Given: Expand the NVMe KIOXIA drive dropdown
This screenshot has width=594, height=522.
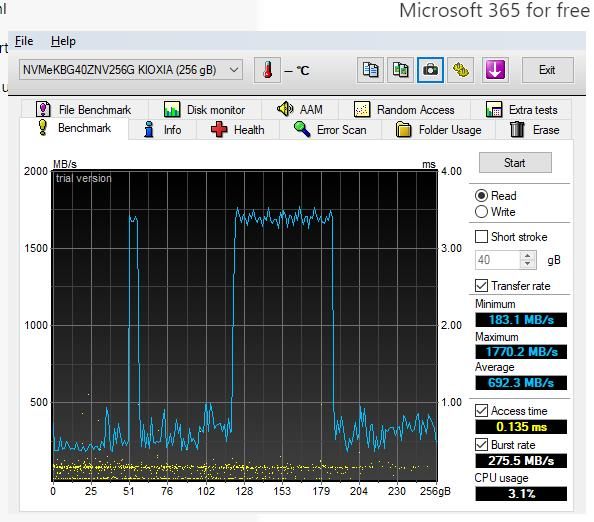Looking at the screenshot, I should click(131, 70).
